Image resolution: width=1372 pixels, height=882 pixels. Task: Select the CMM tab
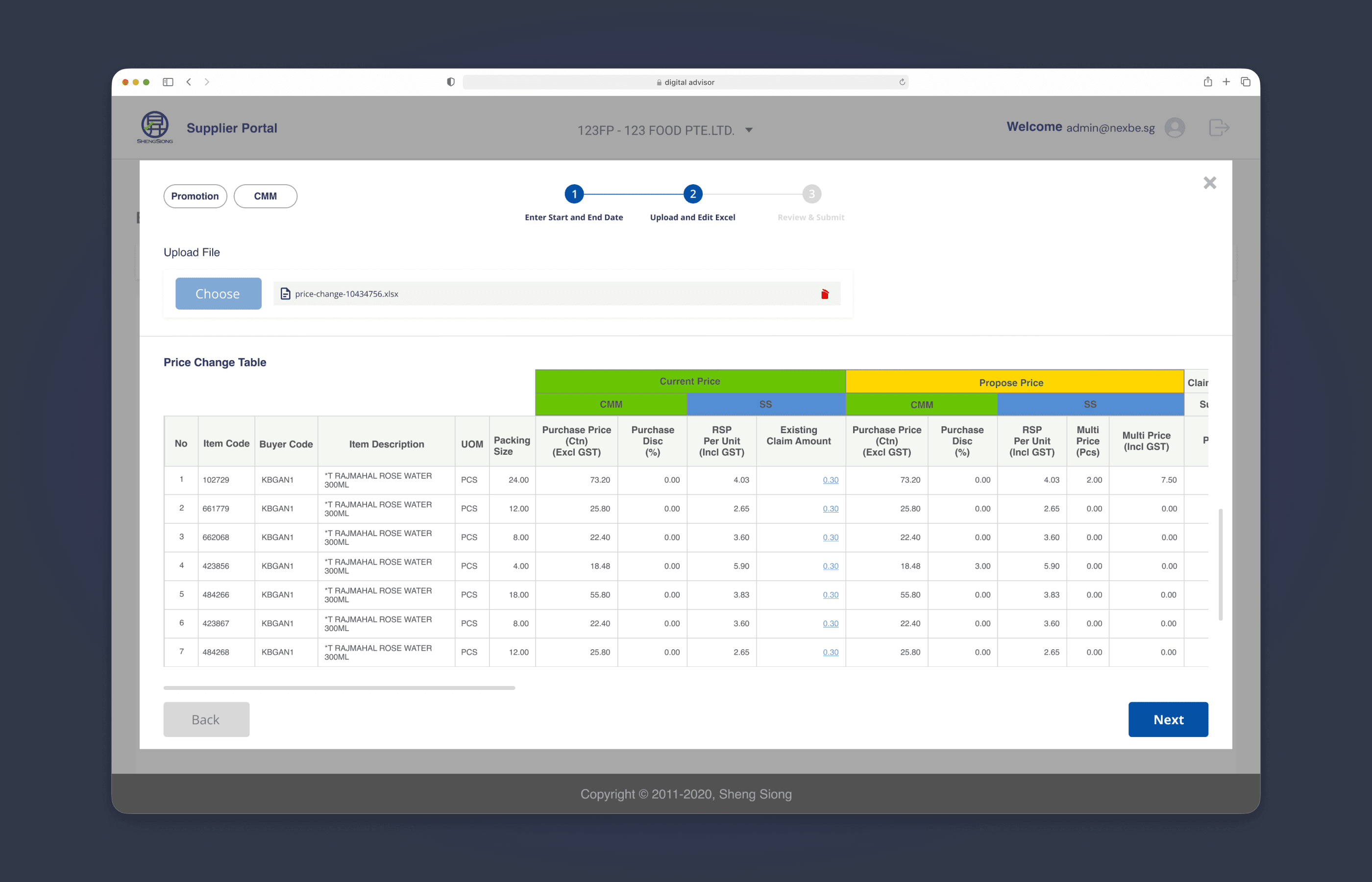[265, 196]
